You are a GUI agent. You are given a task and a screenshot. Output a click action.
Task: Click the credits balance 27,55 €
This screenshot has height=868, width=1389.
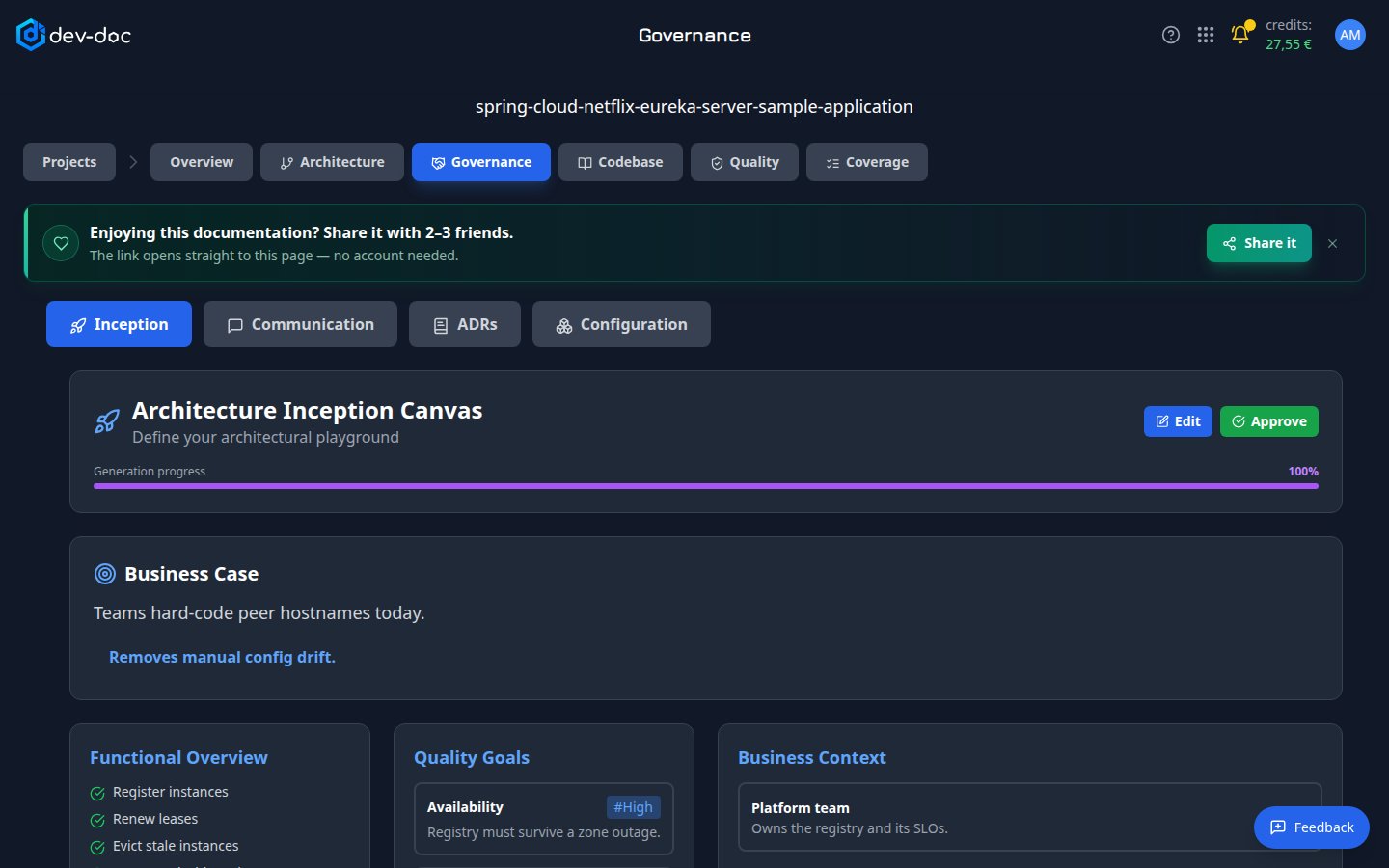[1289, 44]
